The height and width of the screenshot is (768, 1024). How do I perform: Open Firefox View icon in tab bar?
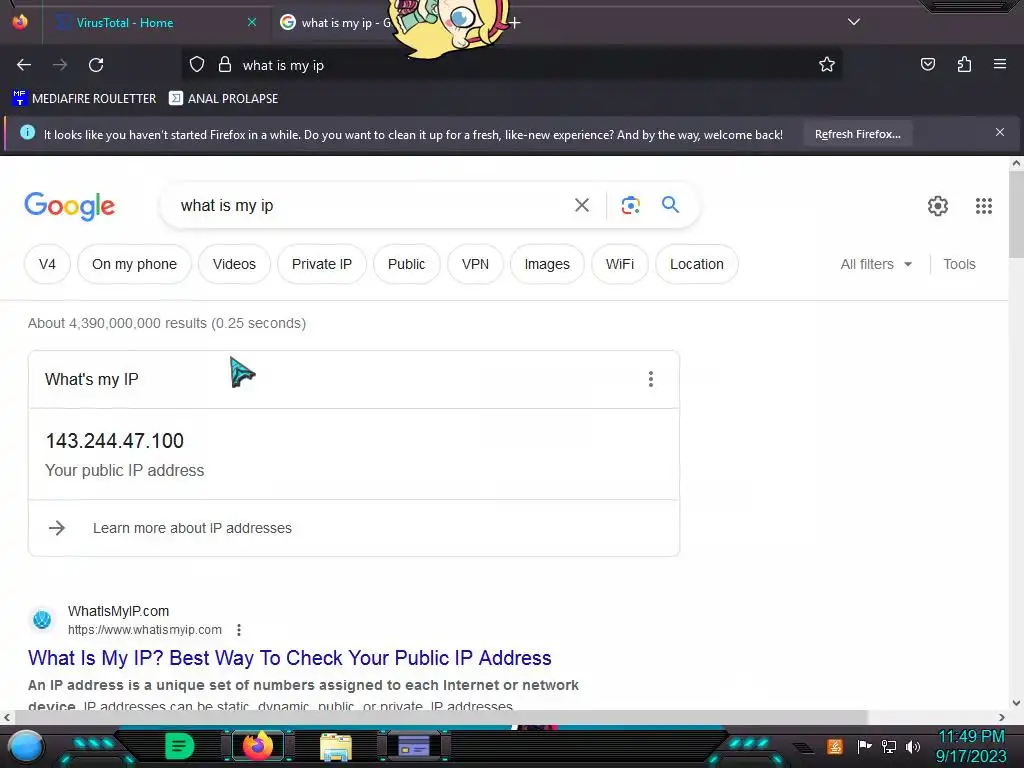click(20, 22)
